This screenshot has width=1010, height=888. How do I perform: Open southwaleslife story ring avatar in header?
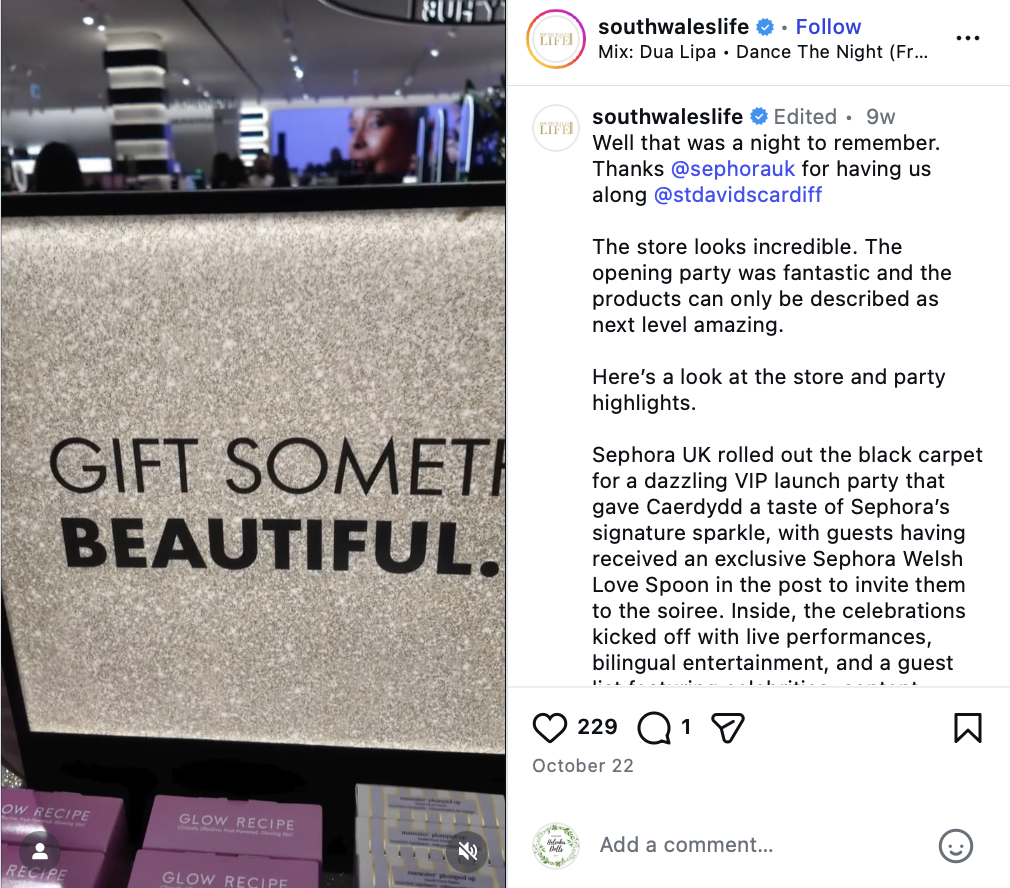(x=556, y=39)
